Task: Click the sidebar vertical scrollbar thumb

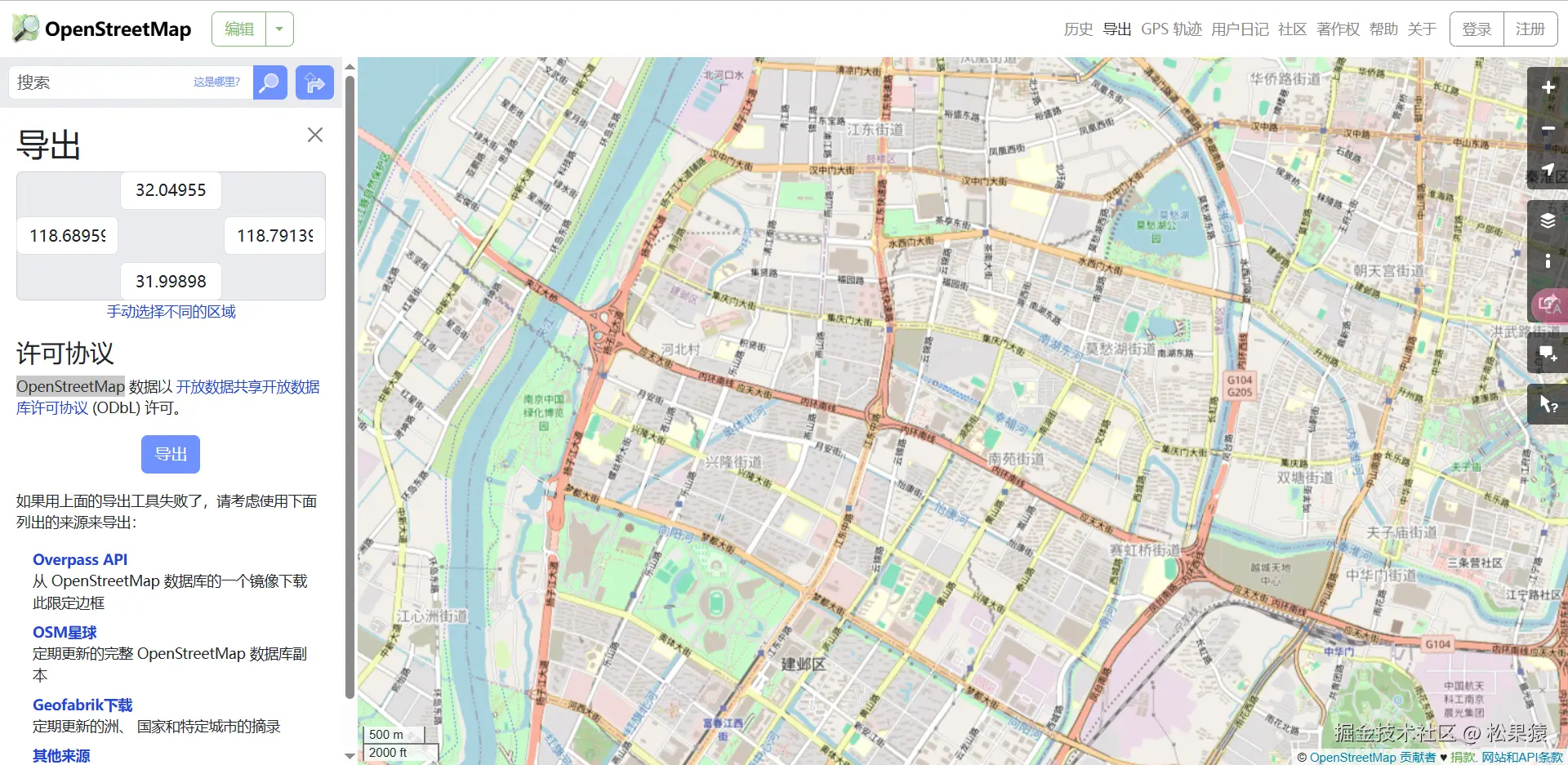Action: [x=350, y=386]
